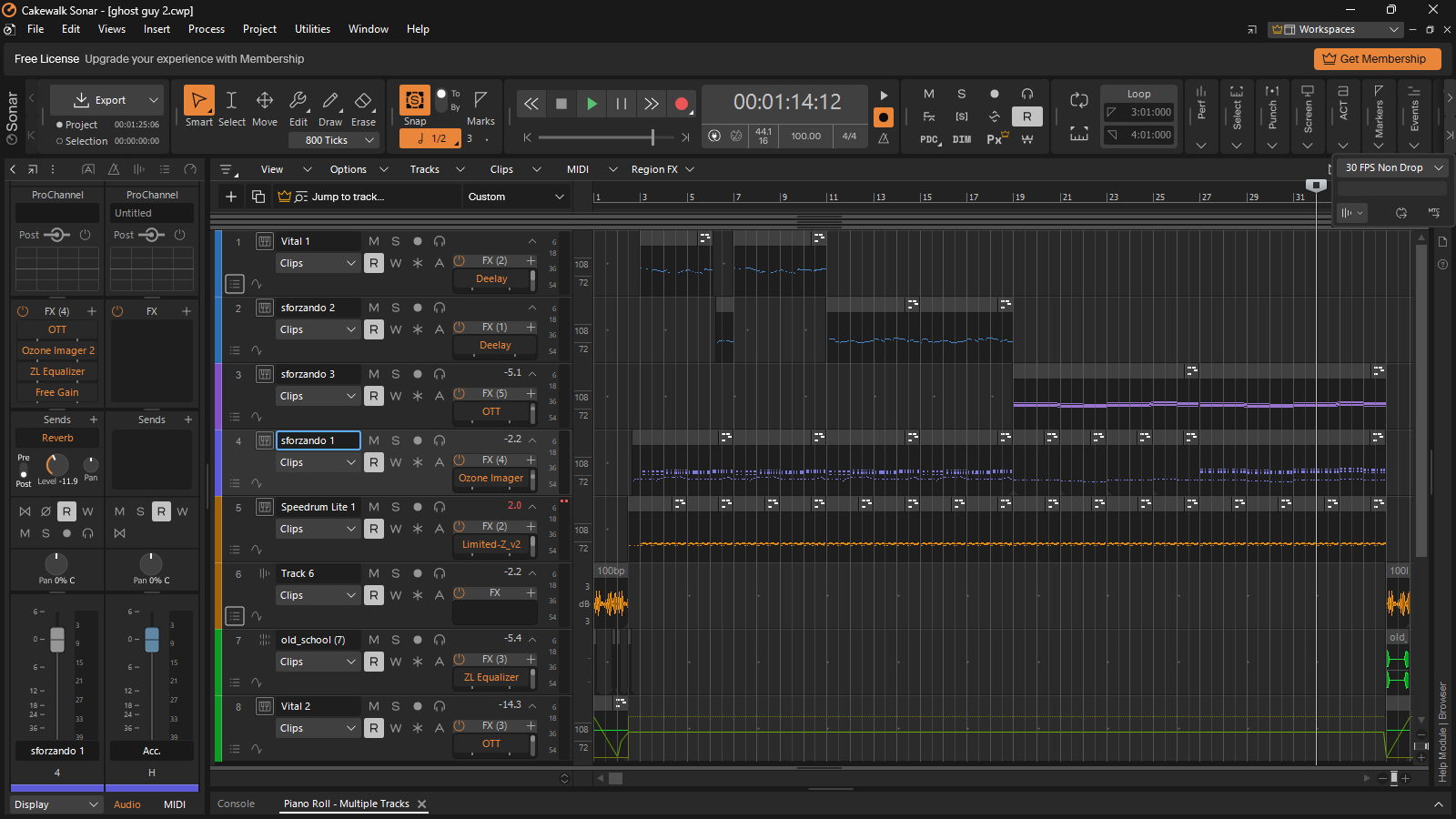Image resolution: width=1456 pixels, height=819 pixels.
Task: Open the Punch module
Action: tap(1272, 118)
